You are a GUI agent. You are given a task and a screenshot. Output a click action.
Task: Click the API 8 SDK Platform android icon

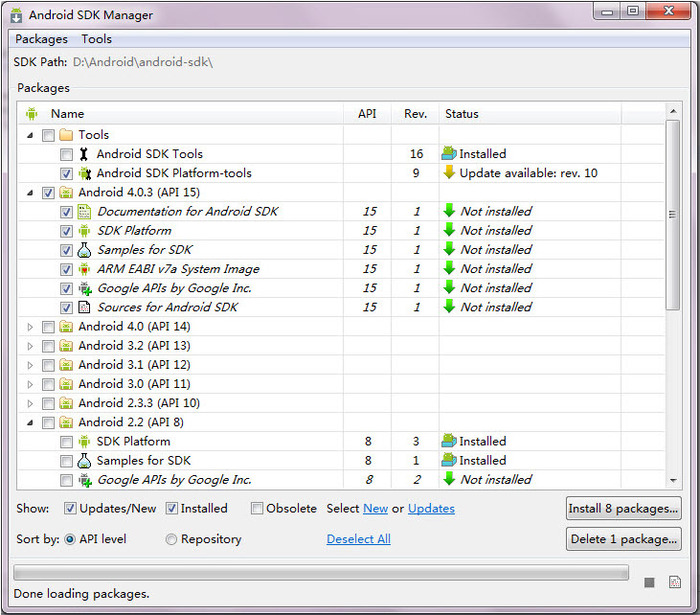click(84, 442)
